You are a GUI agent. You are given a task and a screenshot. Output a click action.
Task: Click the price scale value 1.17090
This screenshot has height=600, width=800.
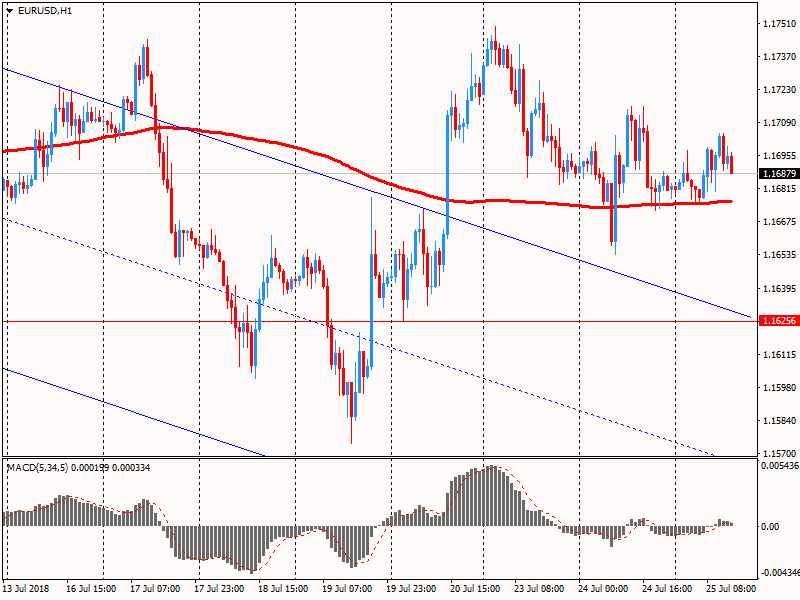[x=779, y=122]
